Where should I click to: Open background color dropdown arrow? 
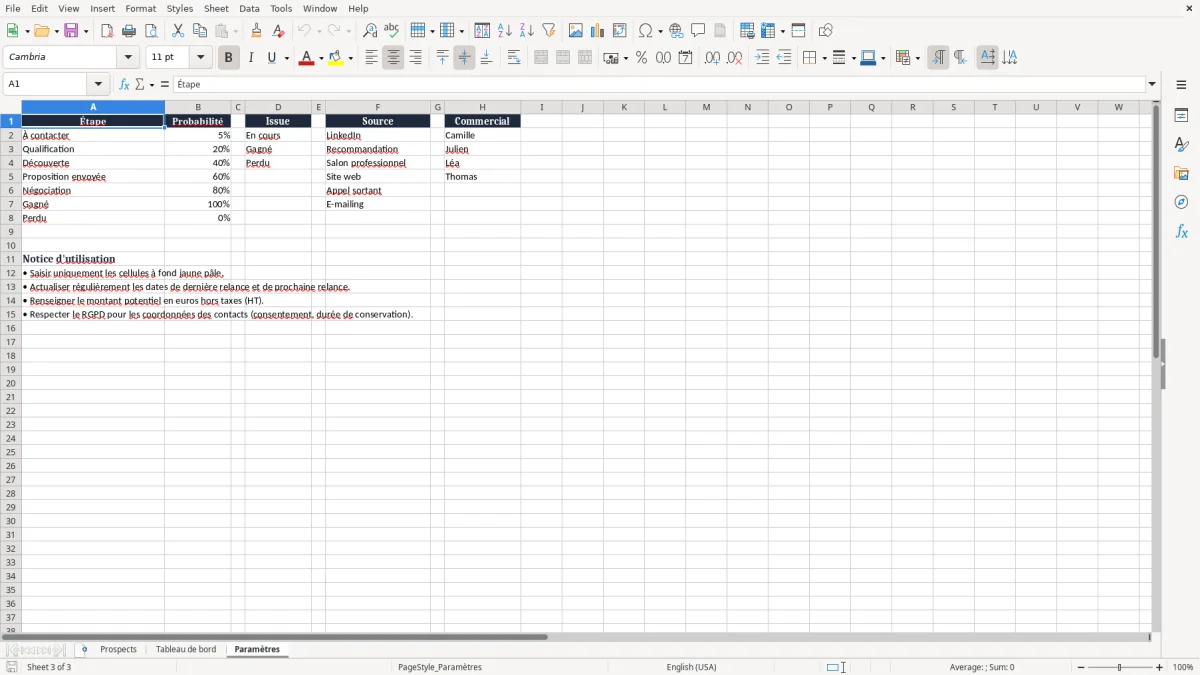click(351, 58)
